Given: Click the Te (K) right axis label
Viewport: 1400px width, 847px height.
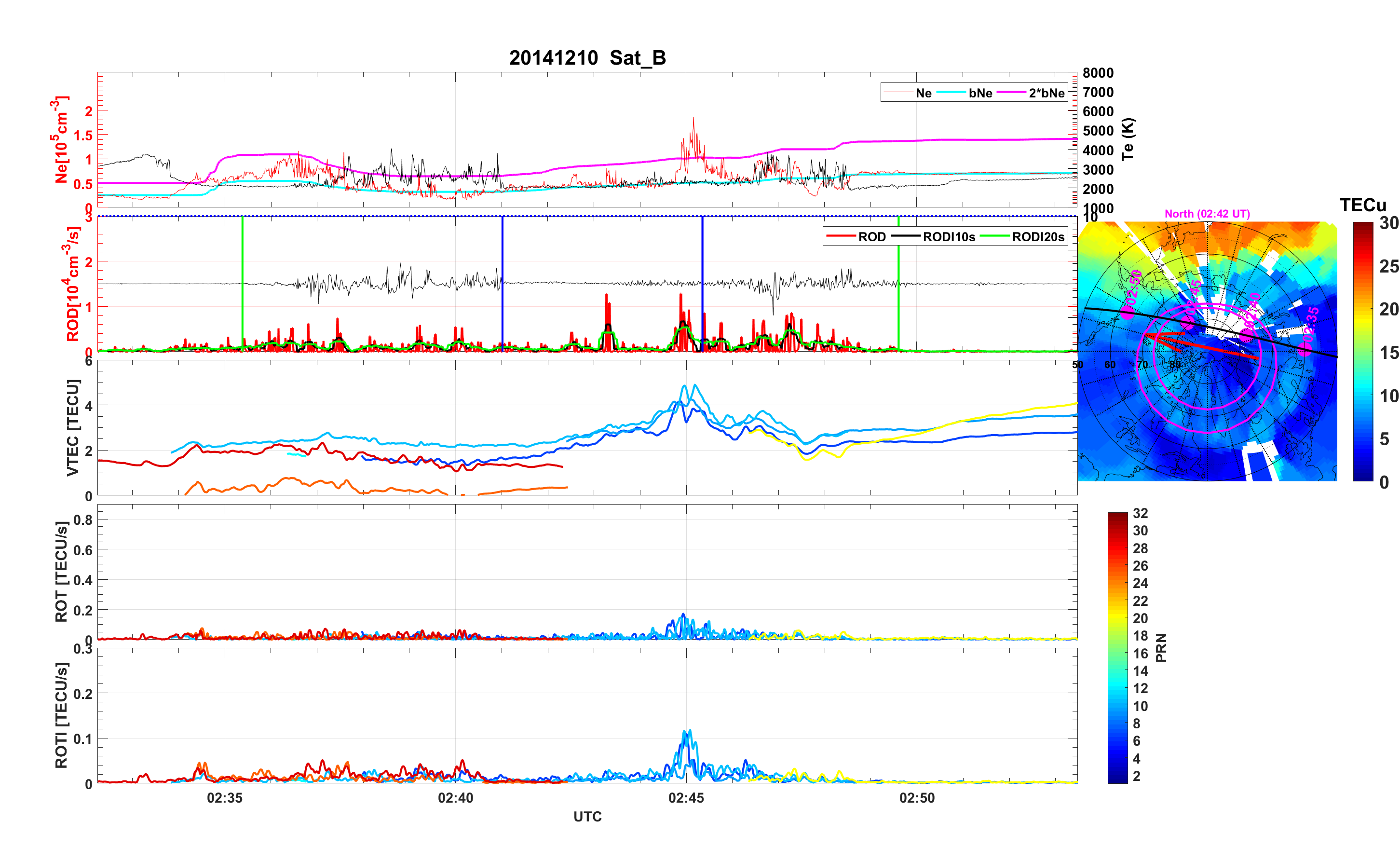Looking at the screenshot, I should (x=1128, y=139).
